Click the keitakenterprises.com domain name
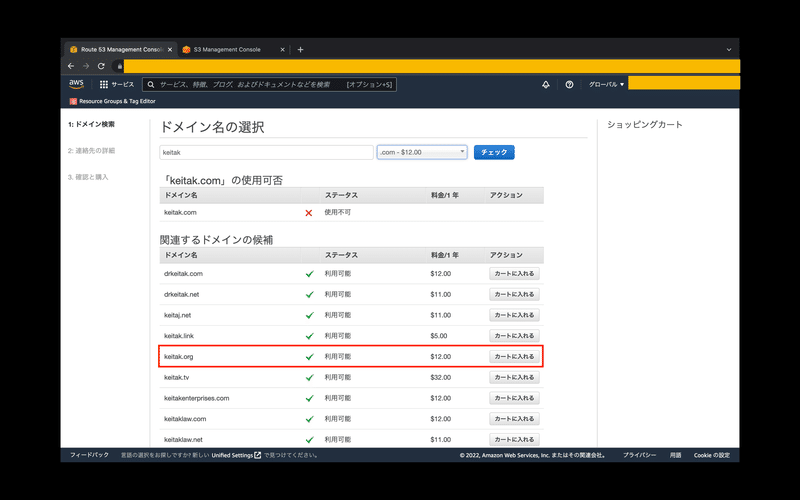Image resolution: width=800 pixels, height=500 pixels. coord(196,398)
